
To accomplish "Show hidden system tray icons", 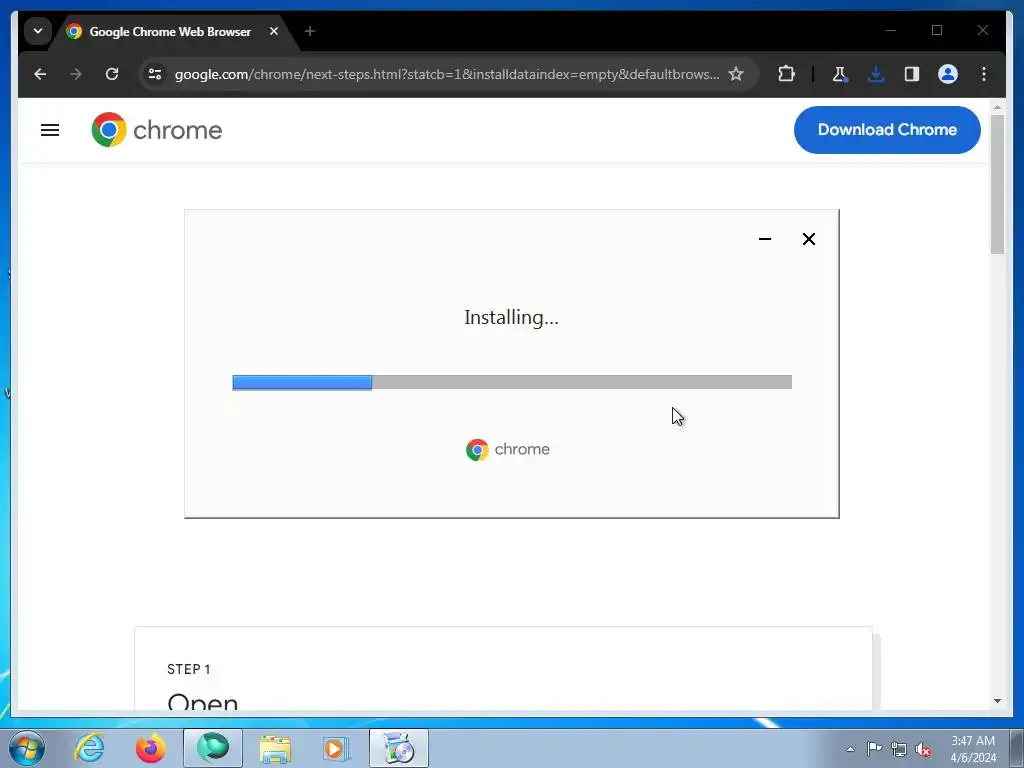I will pyautogui.click(x=850, y=749).
